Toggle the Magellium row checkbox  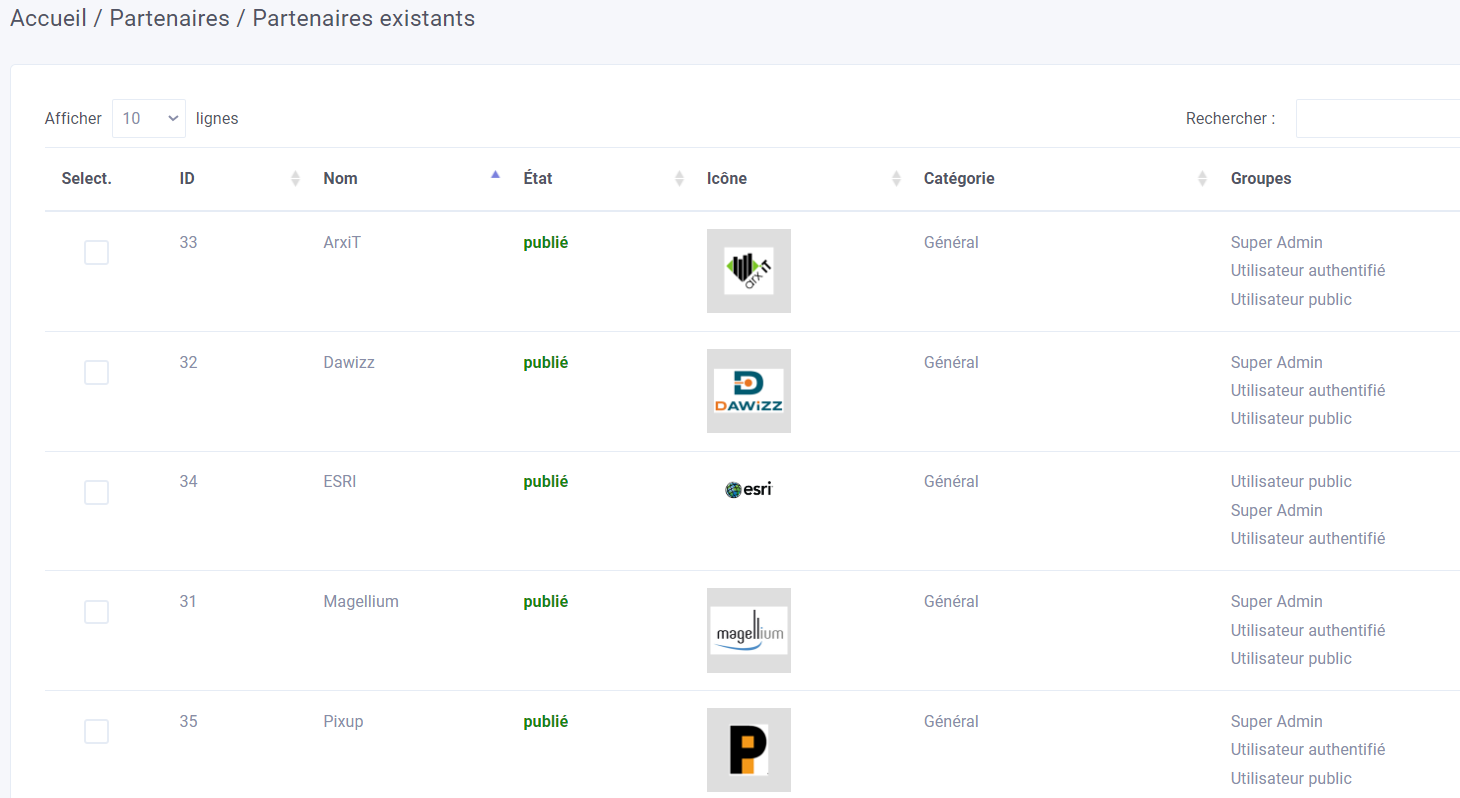(x=96, y=611)
